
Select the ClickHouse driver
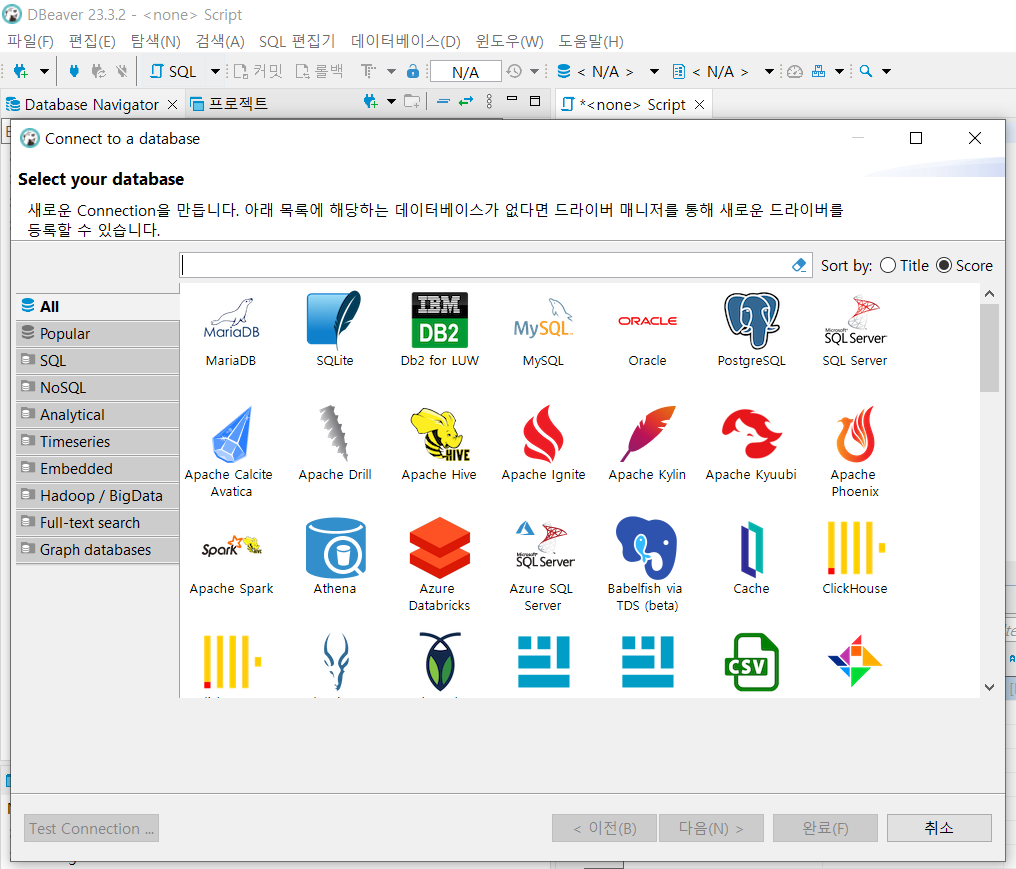[855, 557]
